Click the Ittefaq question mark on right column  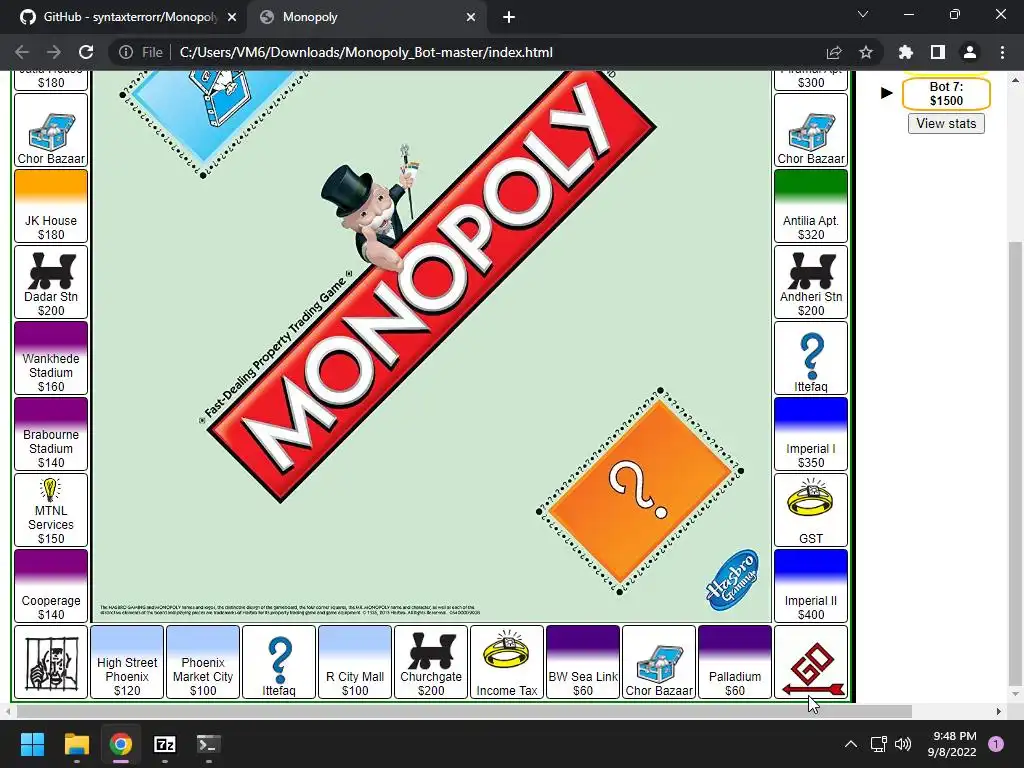(810, 357)
